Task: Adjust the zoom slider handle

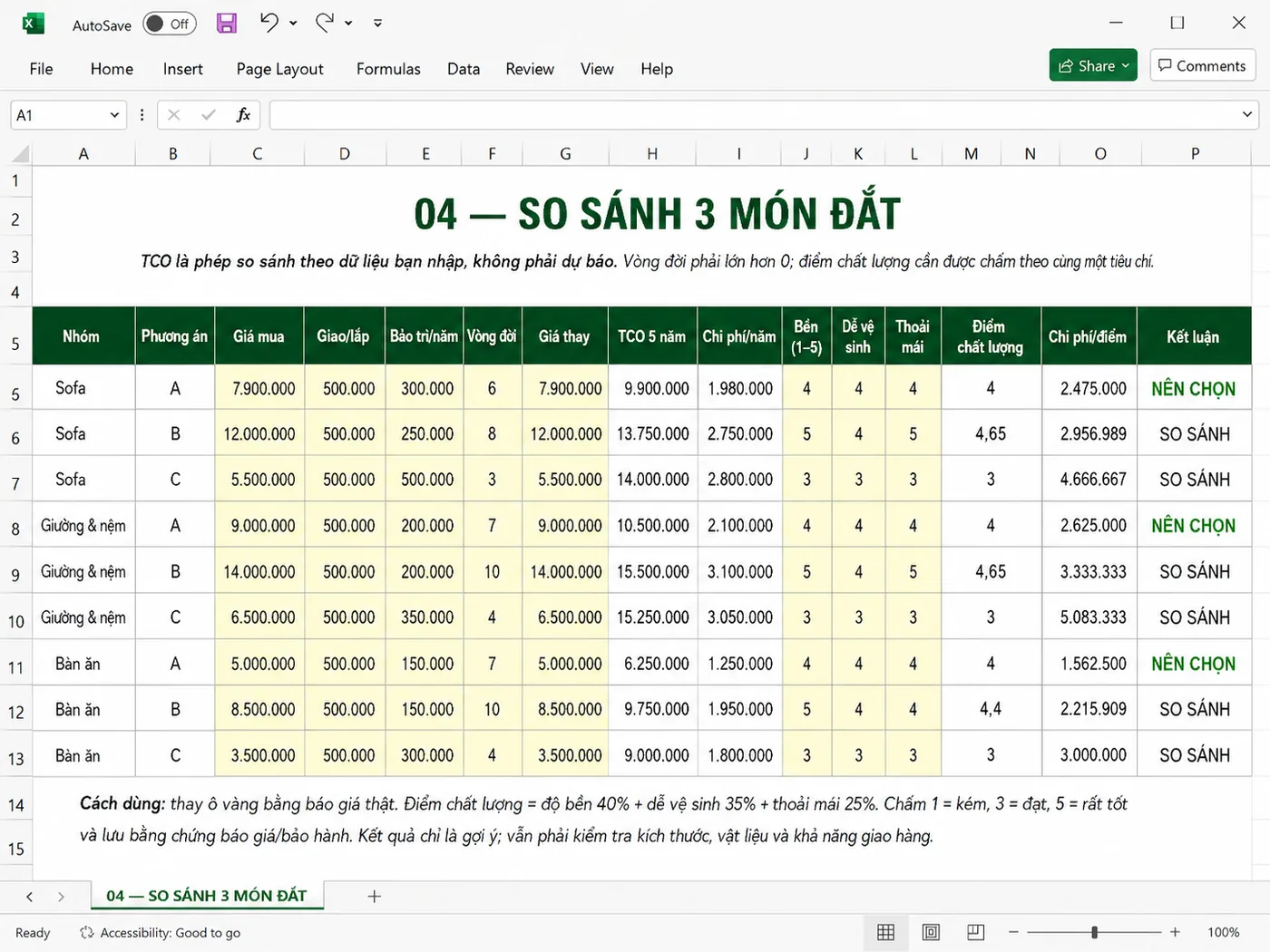Action: pyautogui.click(x=1095, y=932)
